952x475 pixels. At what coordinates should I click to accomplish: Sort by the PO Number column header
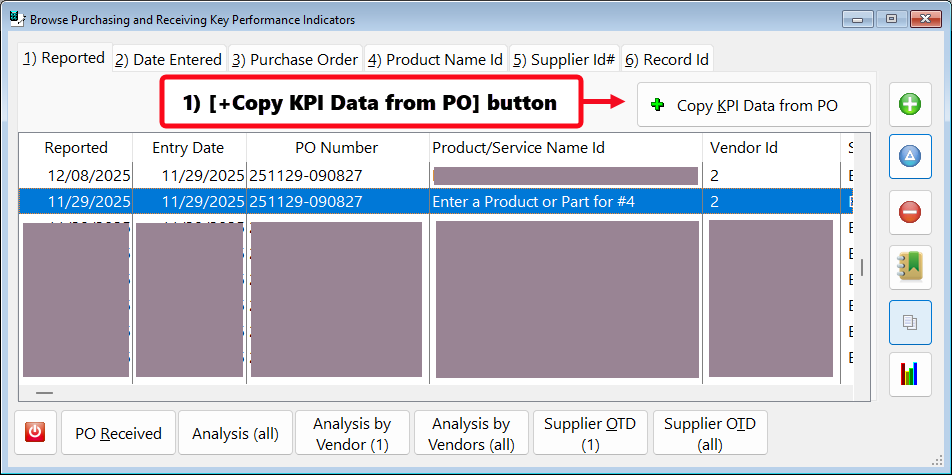[336, 148]
